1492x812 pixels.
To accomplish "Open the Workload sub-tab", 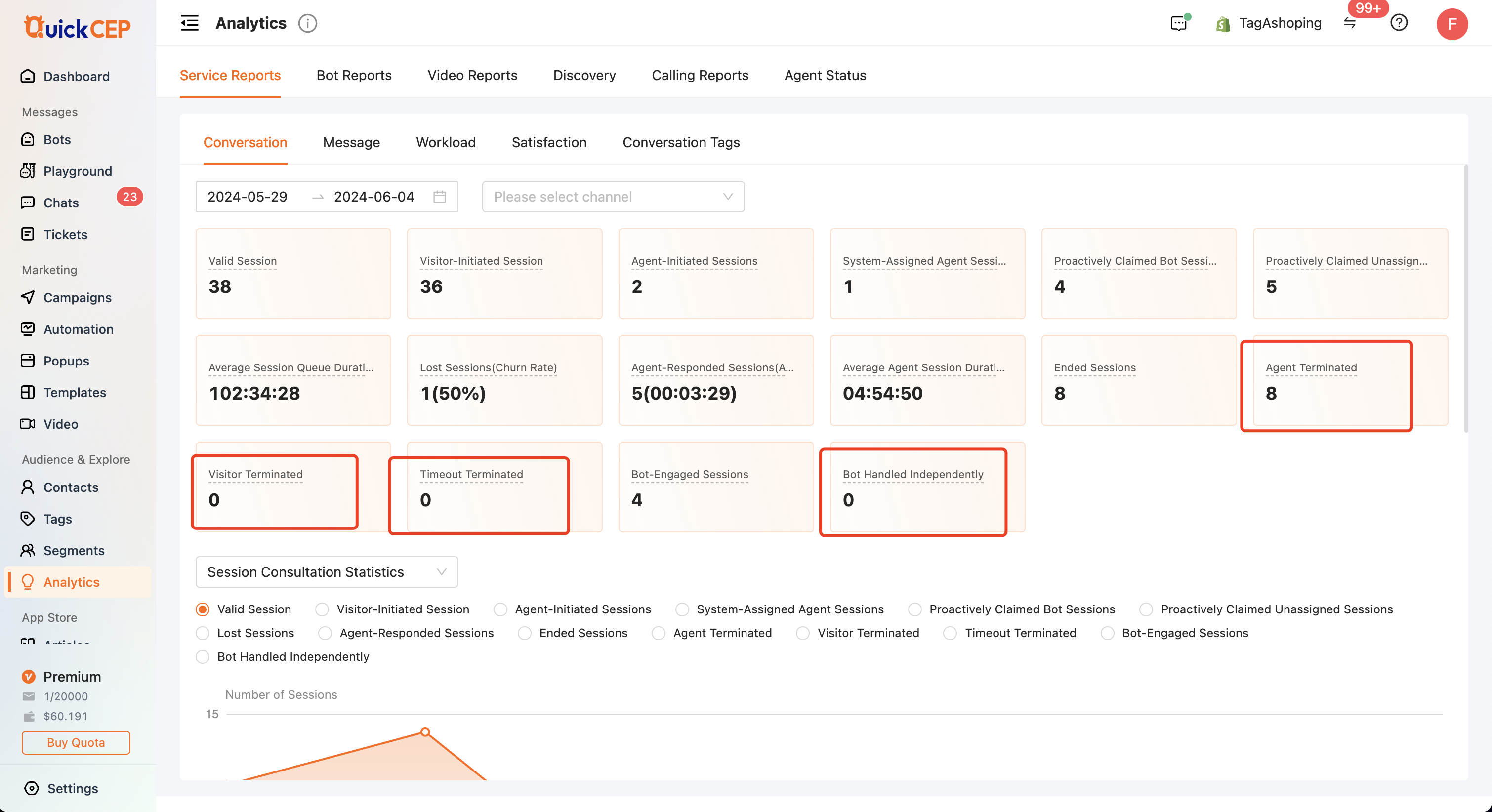I will (446, 142).
